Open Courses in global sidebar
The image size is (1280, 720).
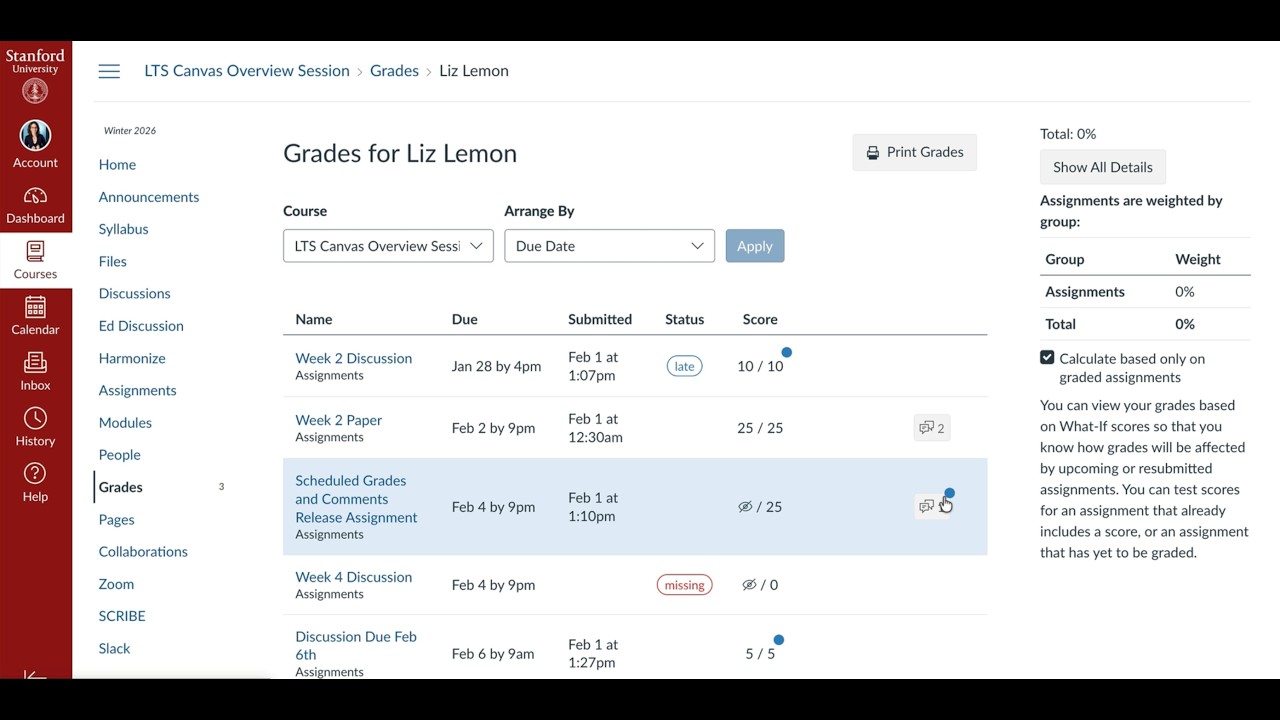(35, 260)
